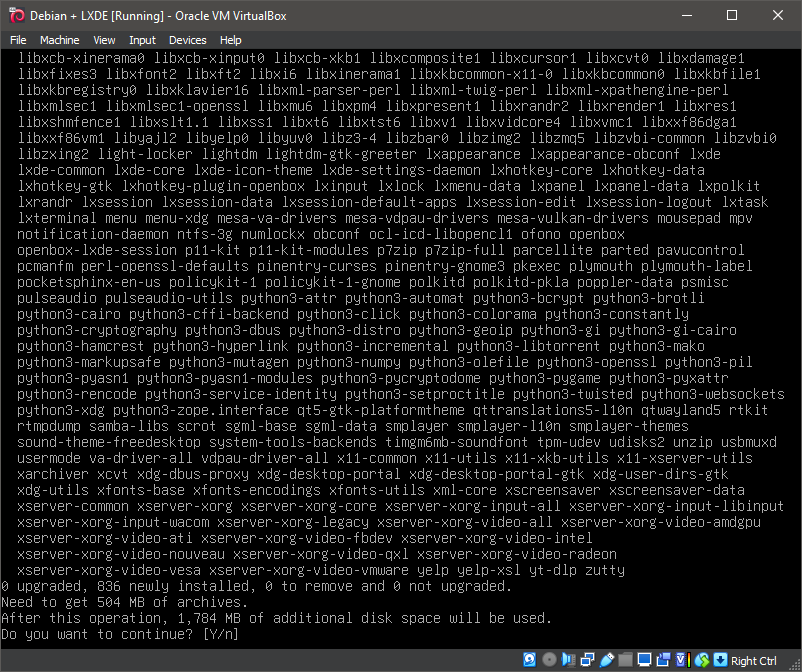Click the optical drive icon in status bar
Viewport: 802px width, 672px height.
tap(549, 659)
